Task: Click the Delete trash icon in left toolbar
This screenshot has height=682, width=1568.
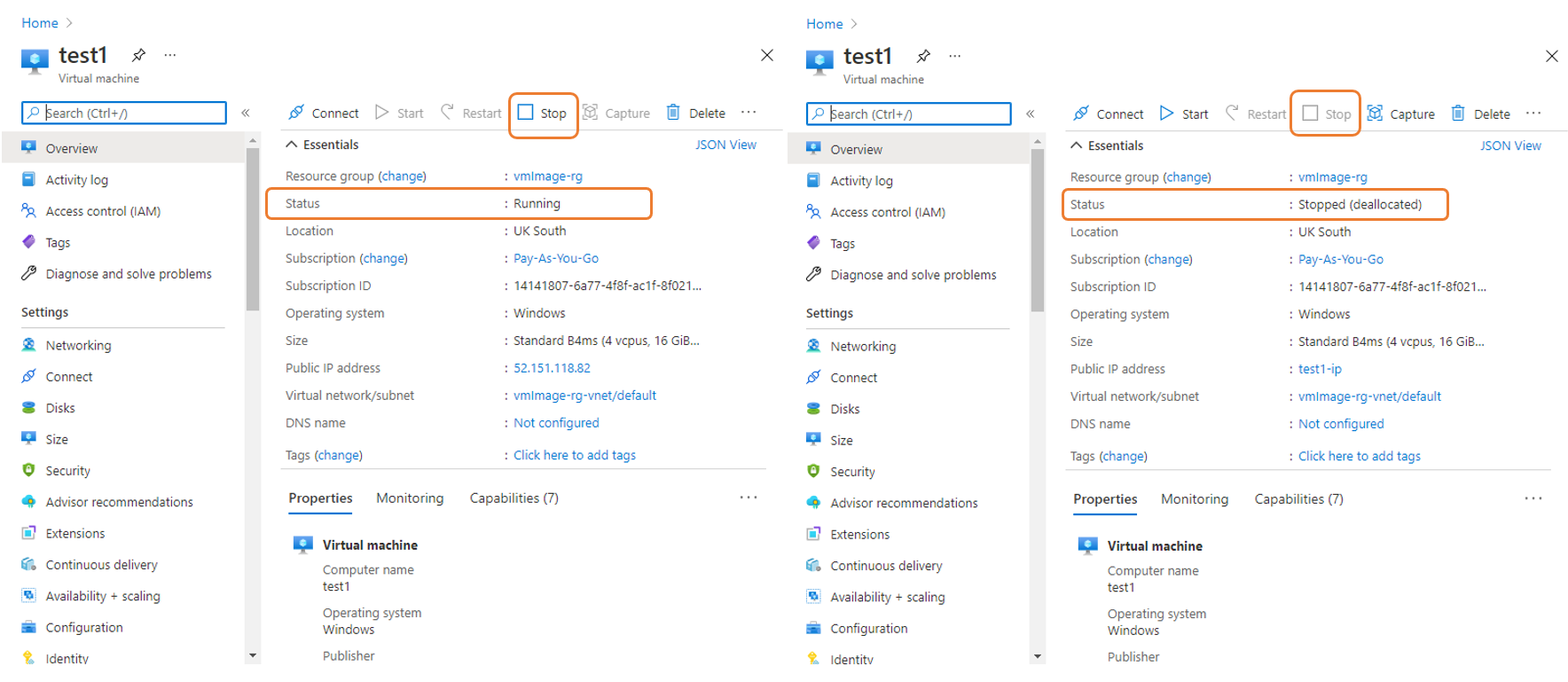Action: (673, 113)
